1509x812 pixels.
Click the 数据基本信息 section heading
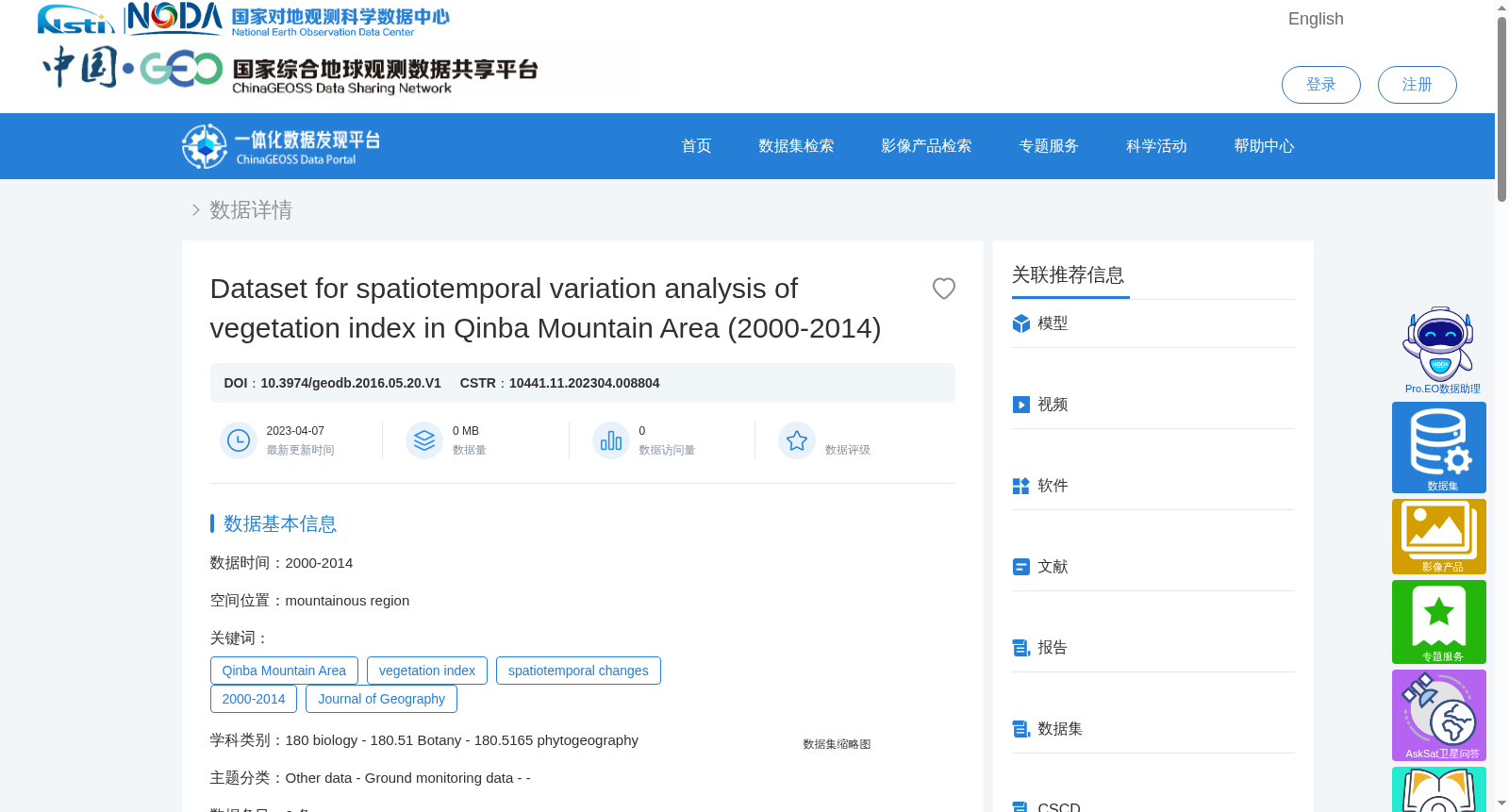tap(280, 523)
